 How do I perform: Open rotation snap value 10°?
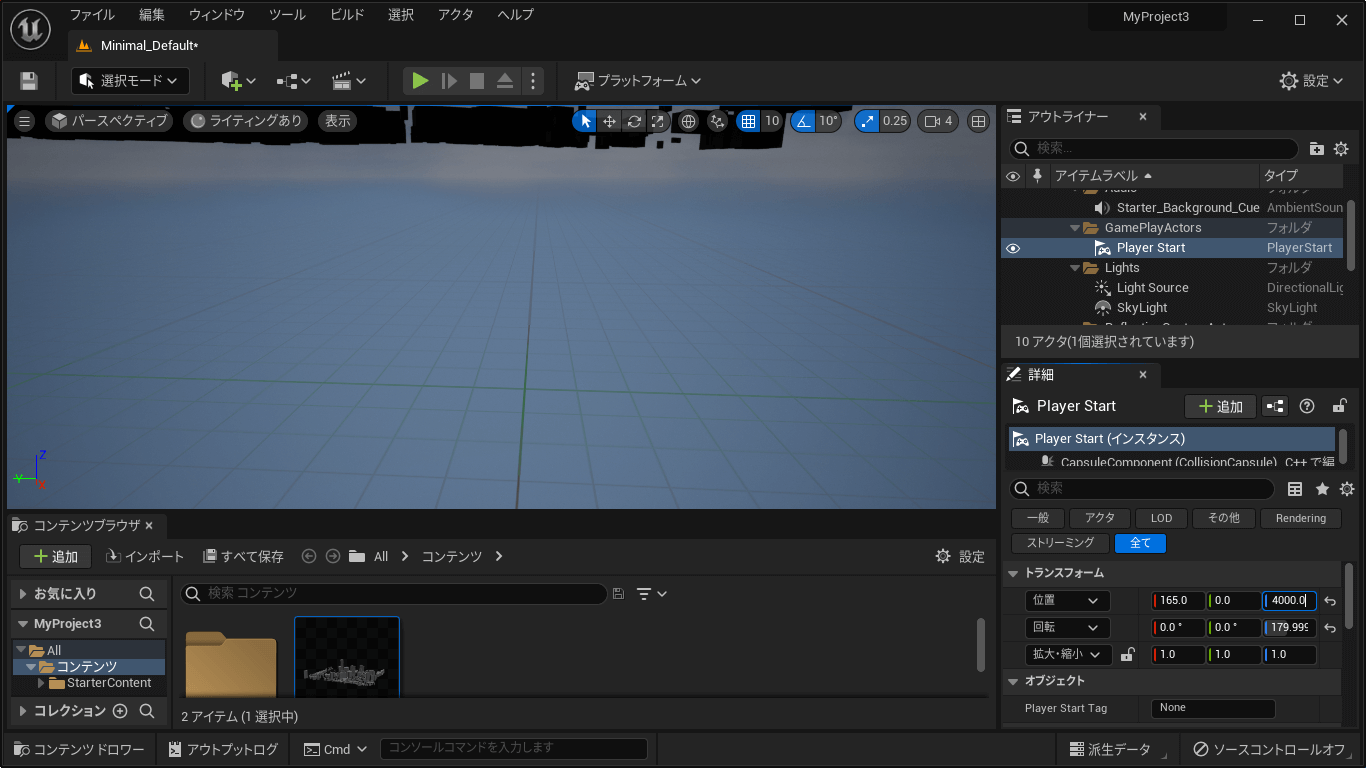tap(829, 121)
